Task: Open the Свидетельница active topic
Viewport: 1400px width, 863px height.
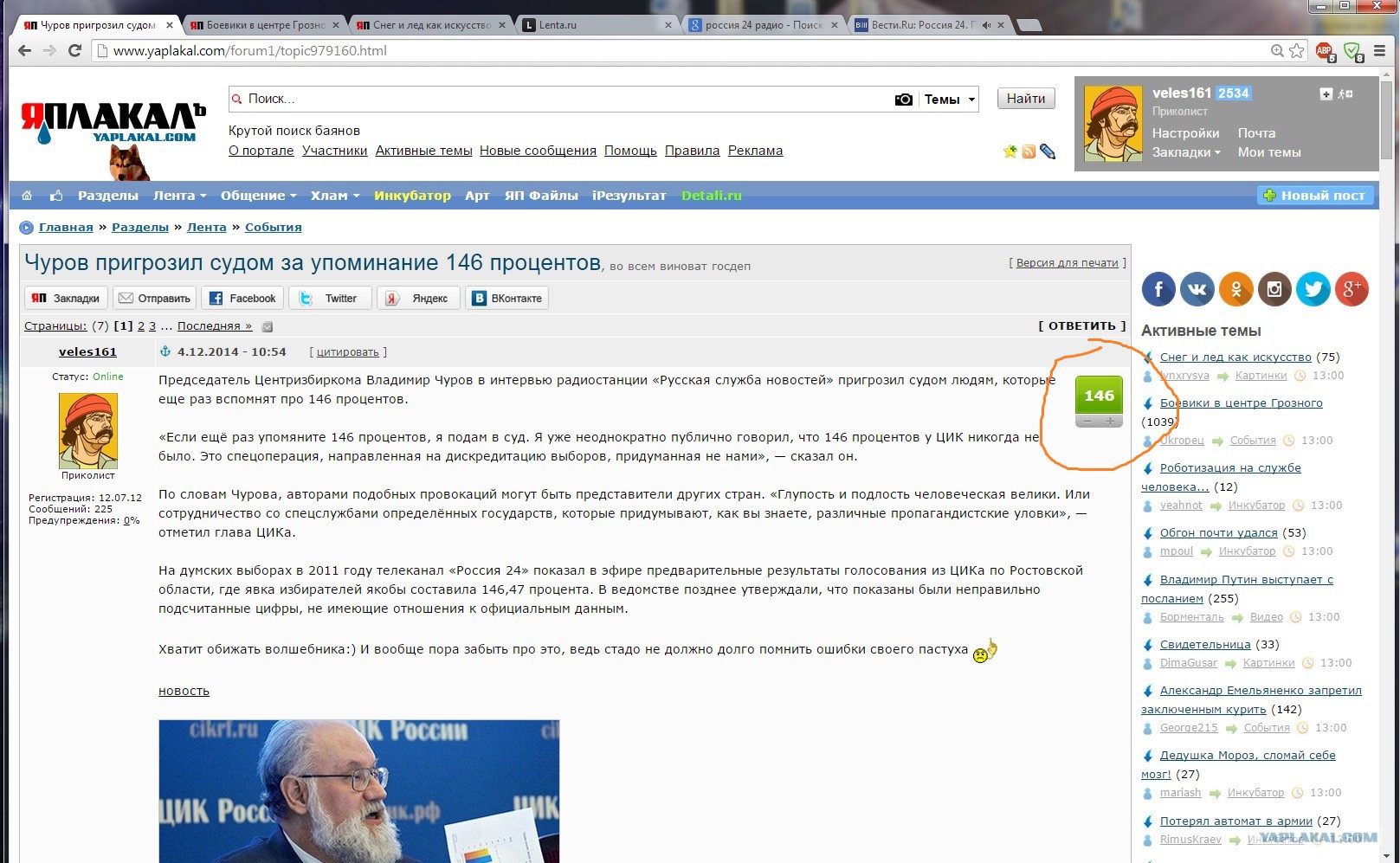Action: point(1205,645)
